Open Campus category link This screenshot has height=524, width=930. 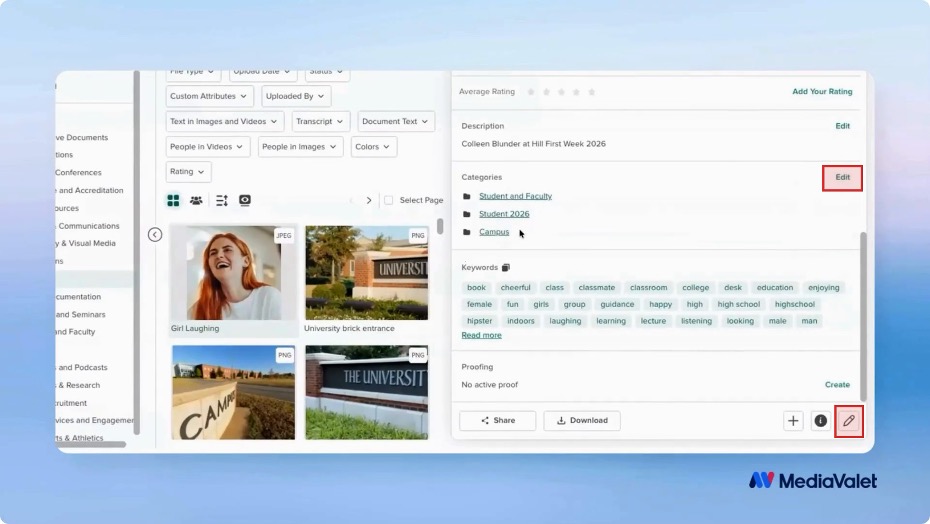pyautogui.click(x=494, y=232)
